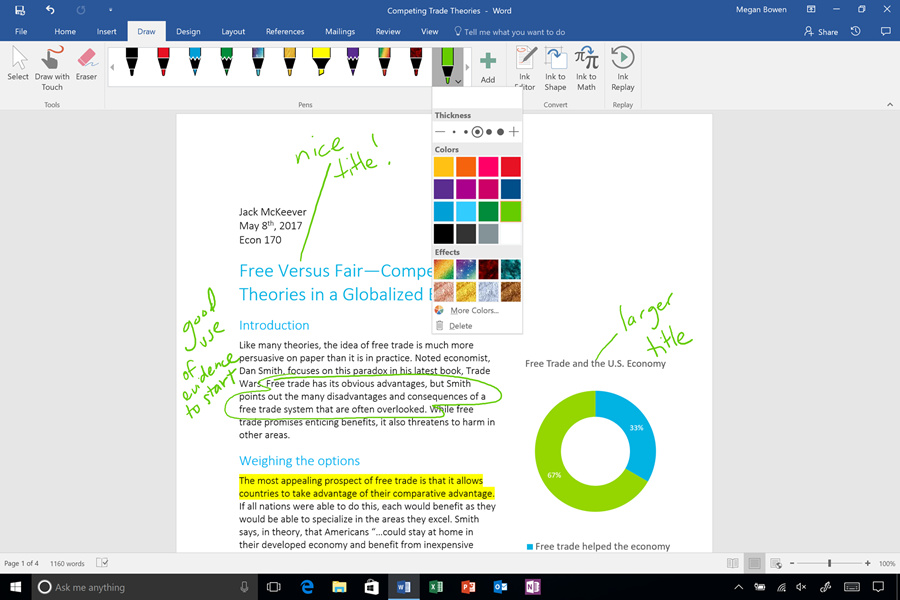Pick the yellow-orange color swatch
Screen dimensions: 900x600
tap(444, 167)
